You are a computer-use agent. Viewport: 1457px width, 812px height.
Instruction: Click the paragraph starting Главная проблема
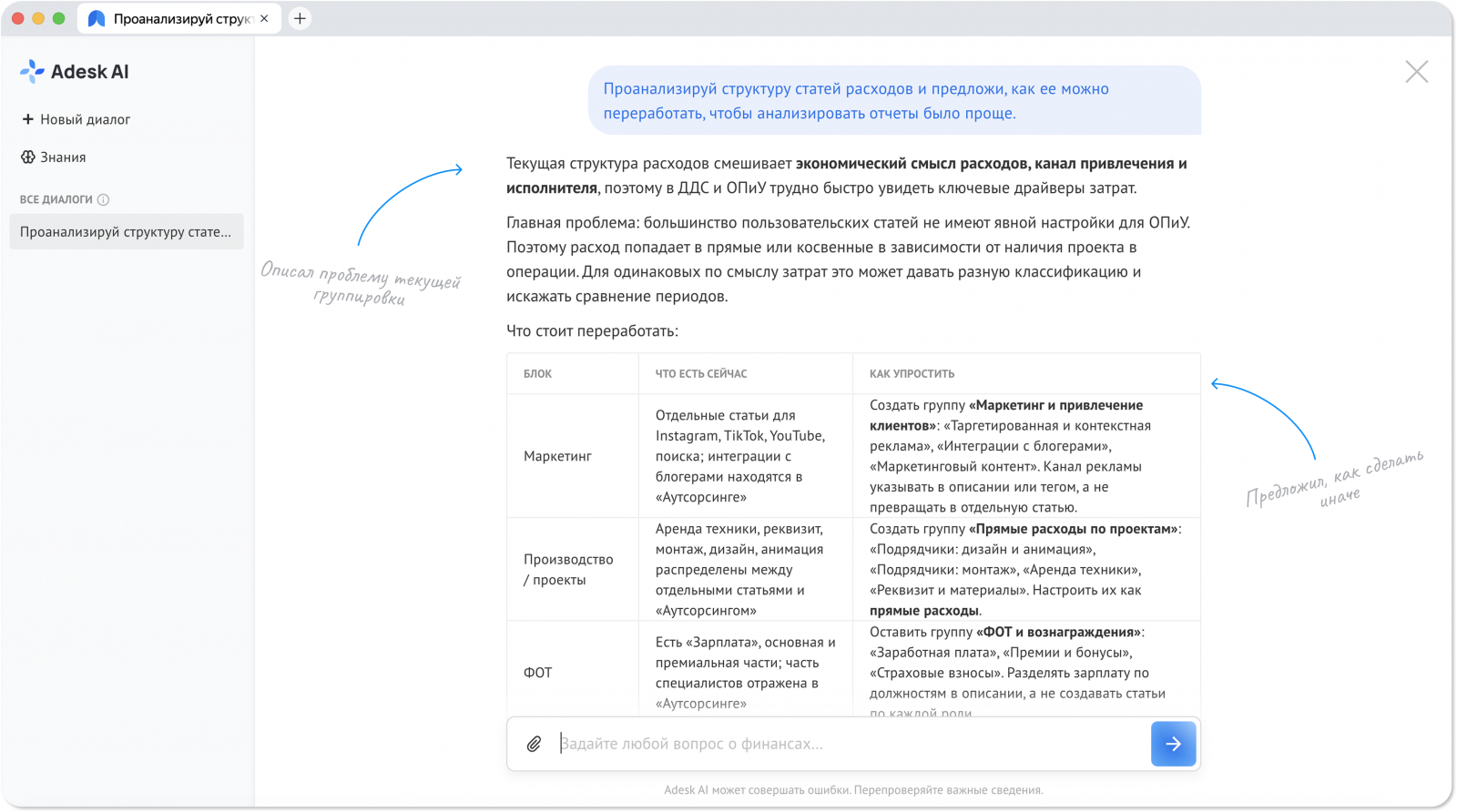pyautogui.click(x=849, y=259)
